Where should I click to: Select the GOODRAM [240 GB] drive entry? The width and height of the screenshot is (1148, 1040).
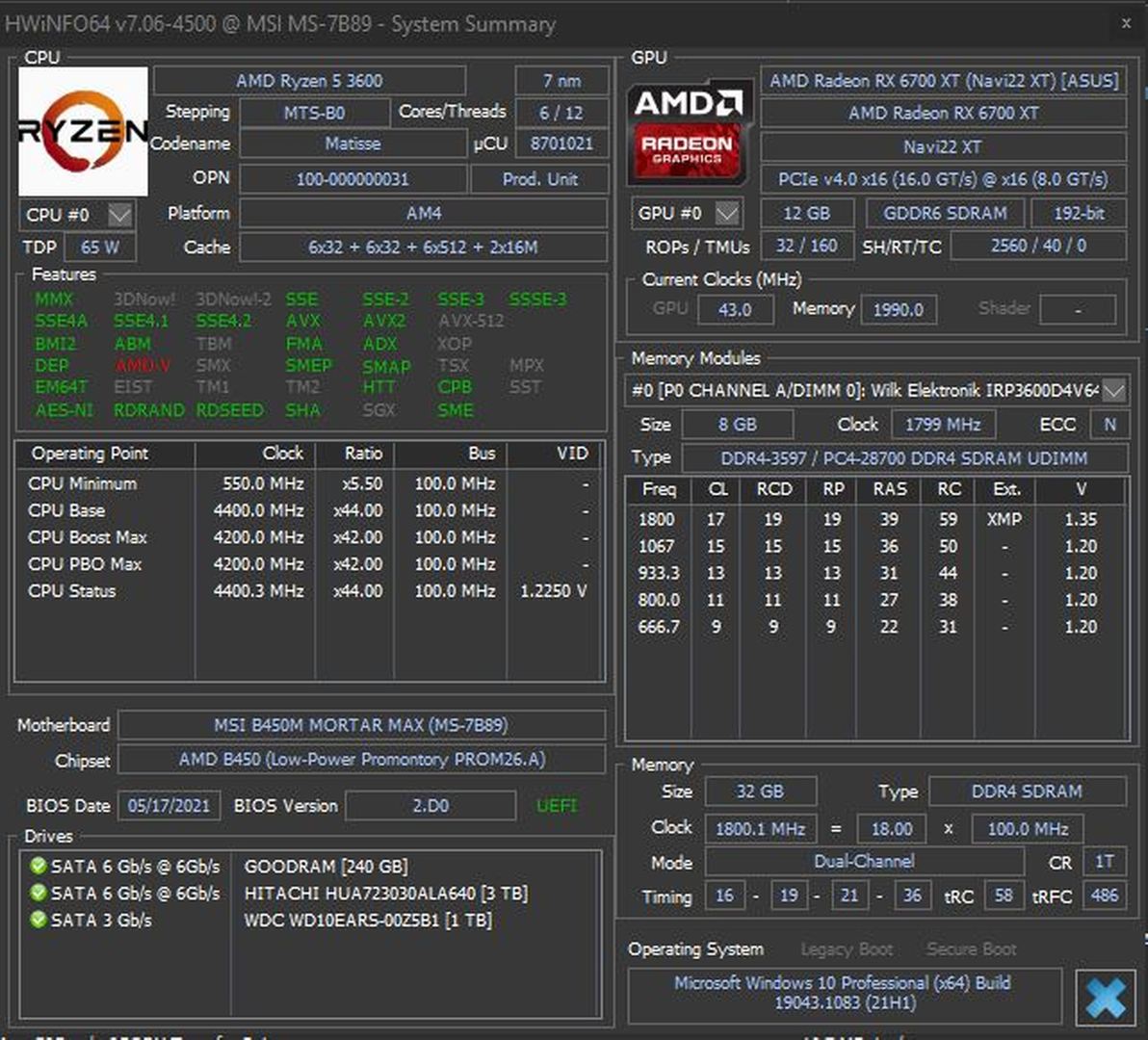pyautogui.click(x=310, y=867)
